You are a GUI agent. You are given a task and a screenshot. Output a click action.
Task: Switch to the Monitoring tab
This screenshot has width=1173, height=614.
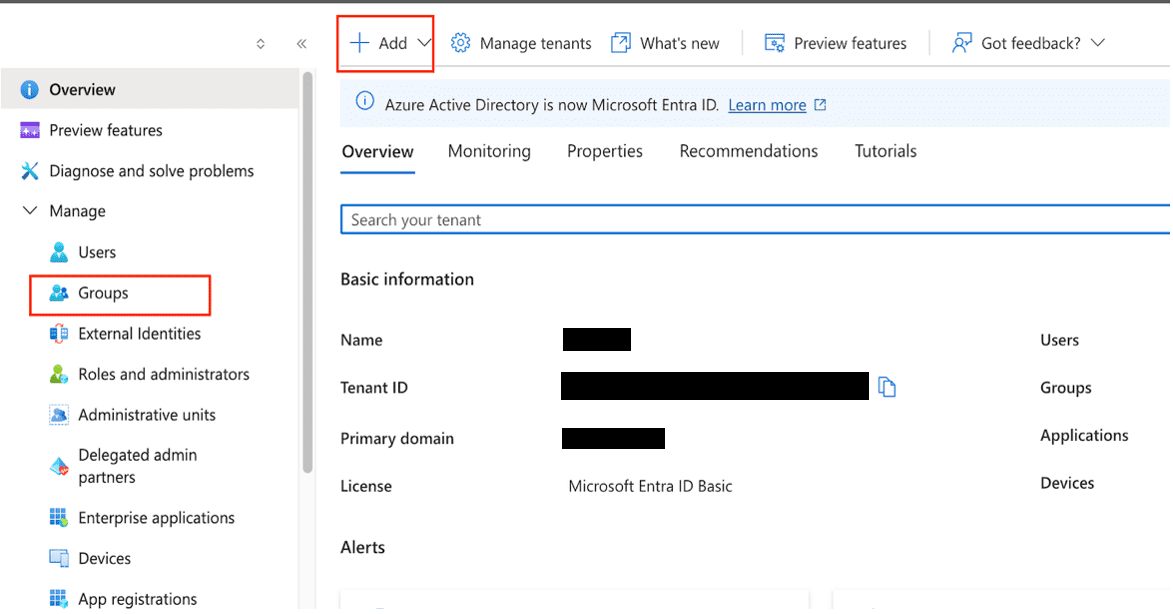[x=489, y=151]
